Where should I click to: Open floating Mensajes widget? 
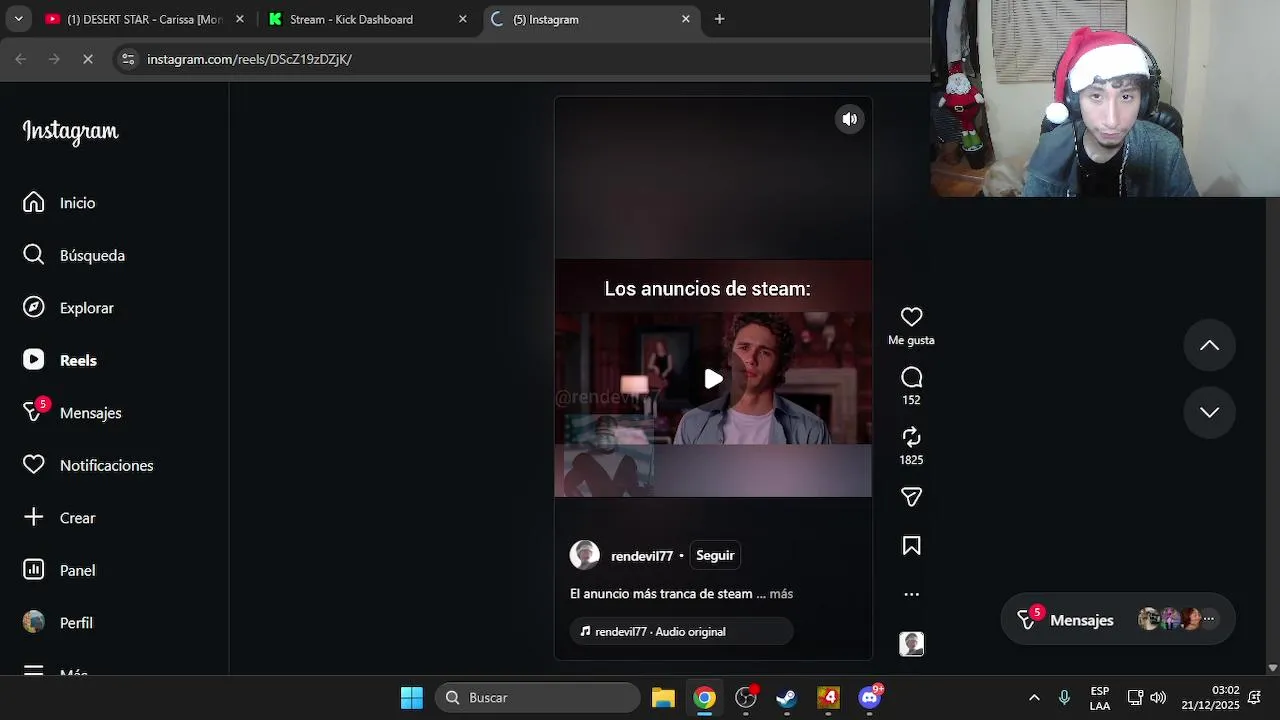coord(1118,620)
